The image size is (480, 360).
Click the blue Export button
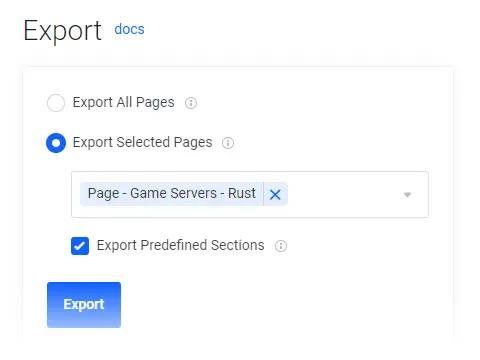[x=84, y=305]
